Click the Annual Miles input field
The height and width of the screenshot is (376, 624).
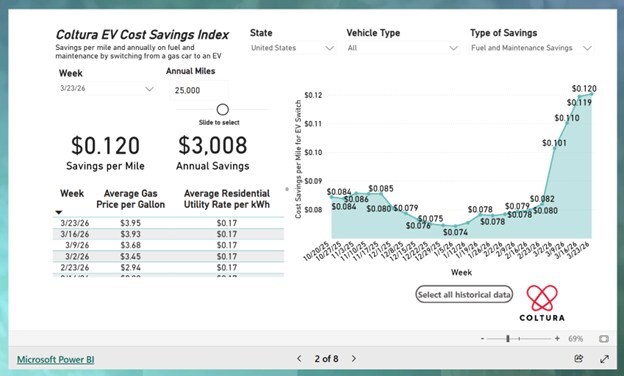pyautogui.click(x=199, y=90)
